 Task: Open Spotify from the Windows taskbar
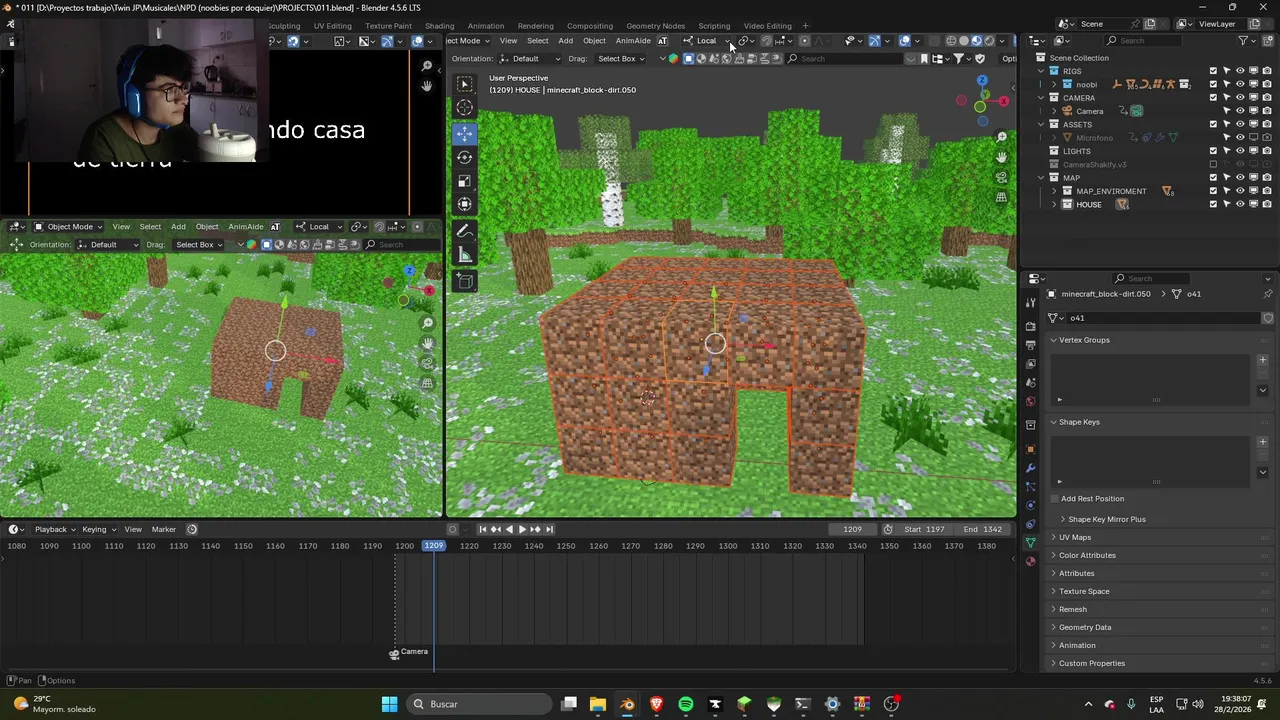(x=686, y=704)
